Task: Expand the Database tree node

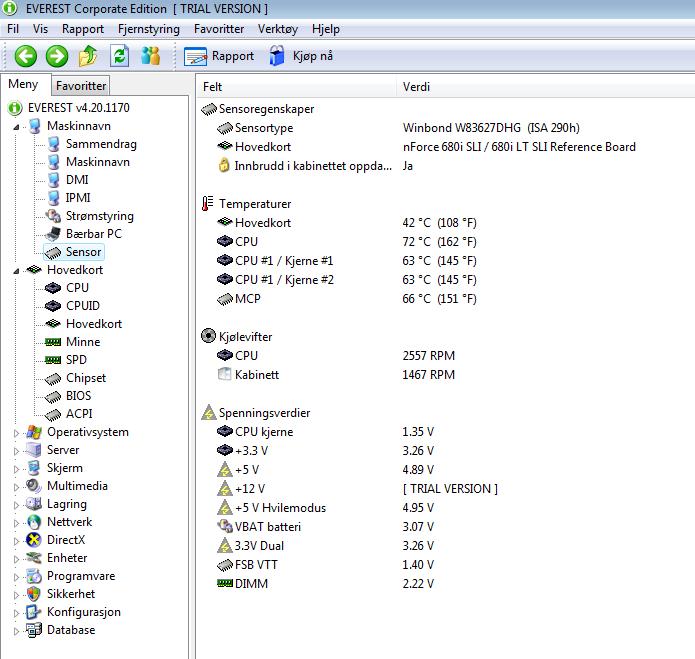Action: (16, 631)
